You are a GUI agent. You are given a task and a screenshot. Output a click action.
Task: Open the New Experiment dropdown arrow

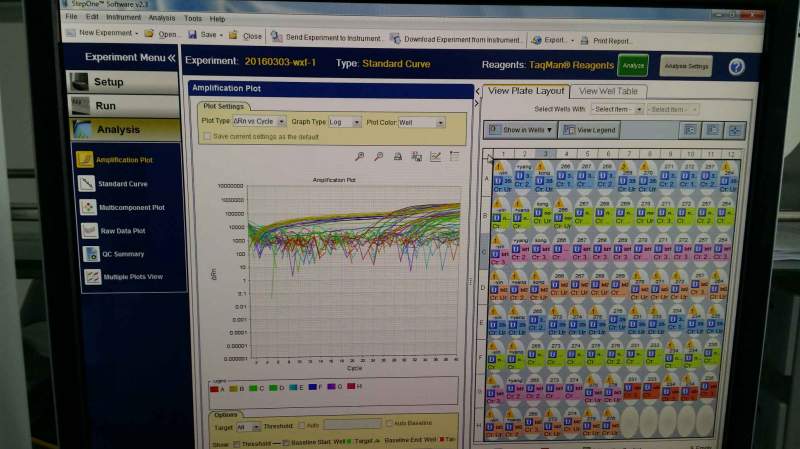[137, 34]
